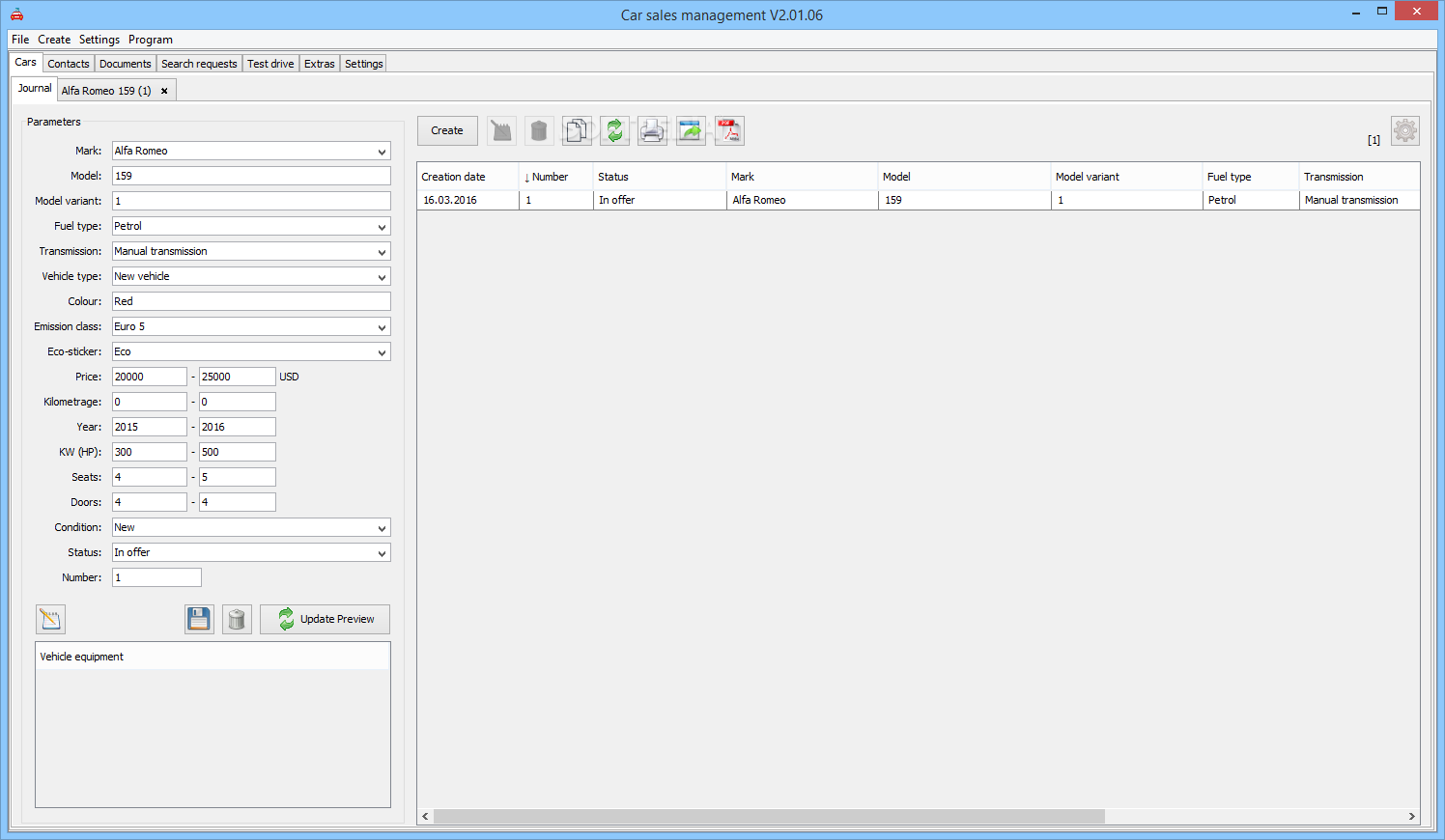The image size is (1445, 840).
Task: Open the Fuel type dropdown
Action: tap(382, 227)
